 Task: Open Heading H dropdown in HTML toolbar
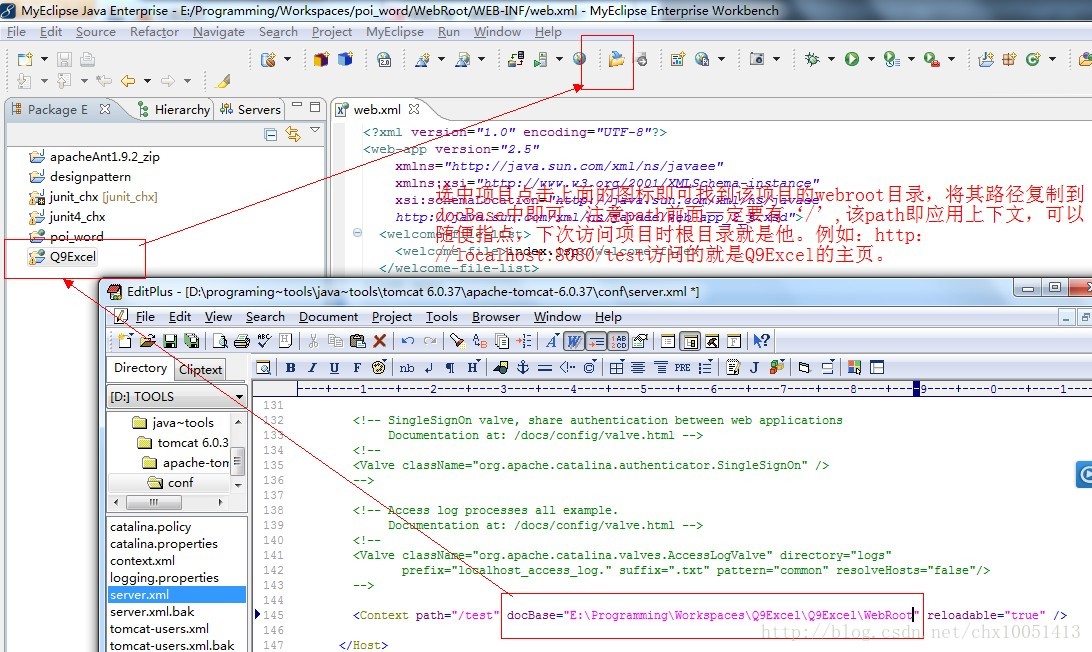tap(473, 368)
